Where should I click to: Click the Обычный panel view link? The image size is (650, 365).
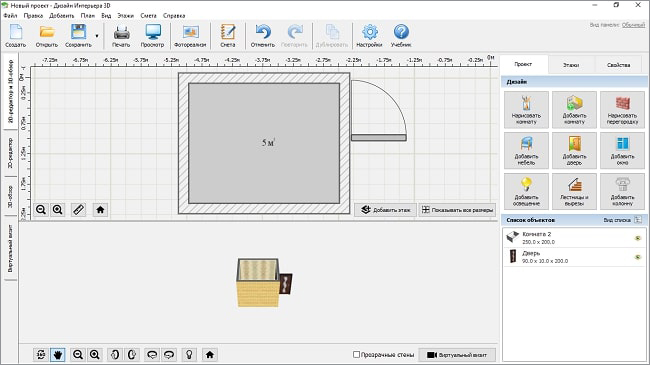coord(633,25)
